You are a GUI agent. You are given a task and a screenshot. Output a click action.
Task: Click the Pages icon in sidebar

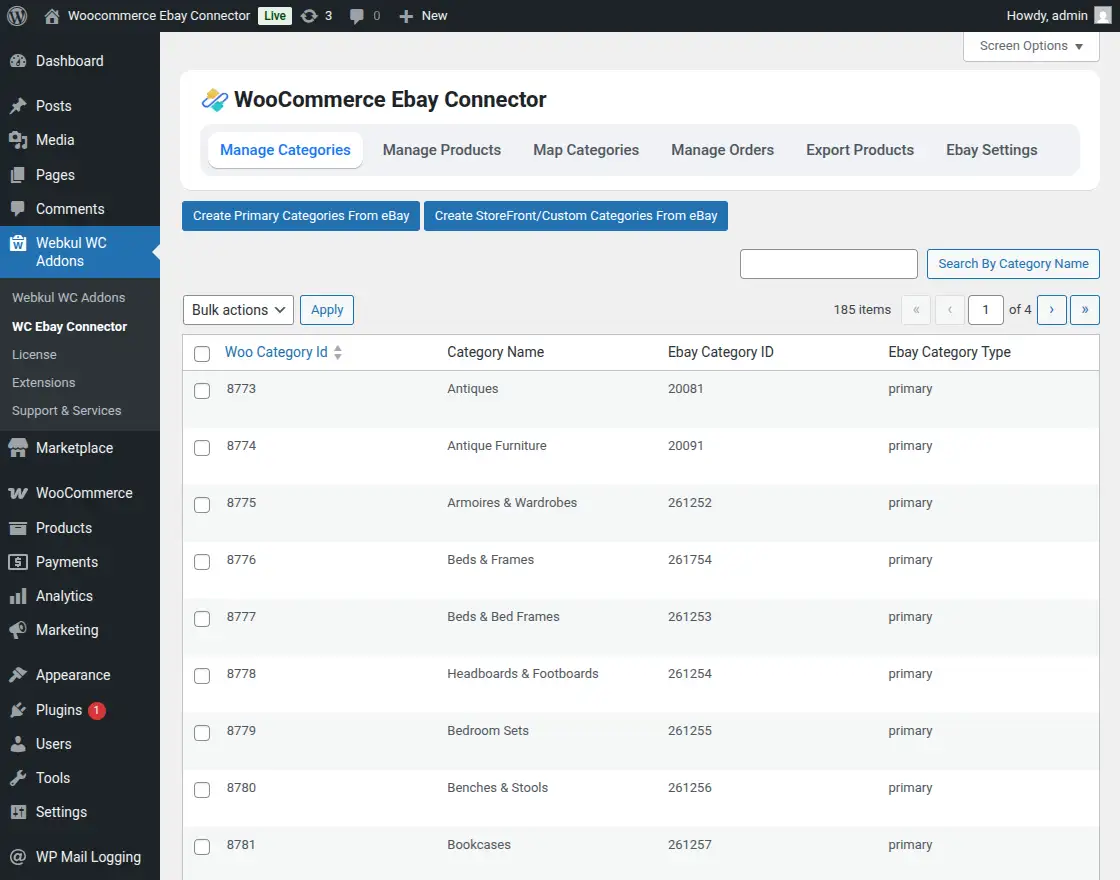click(18, 175)
